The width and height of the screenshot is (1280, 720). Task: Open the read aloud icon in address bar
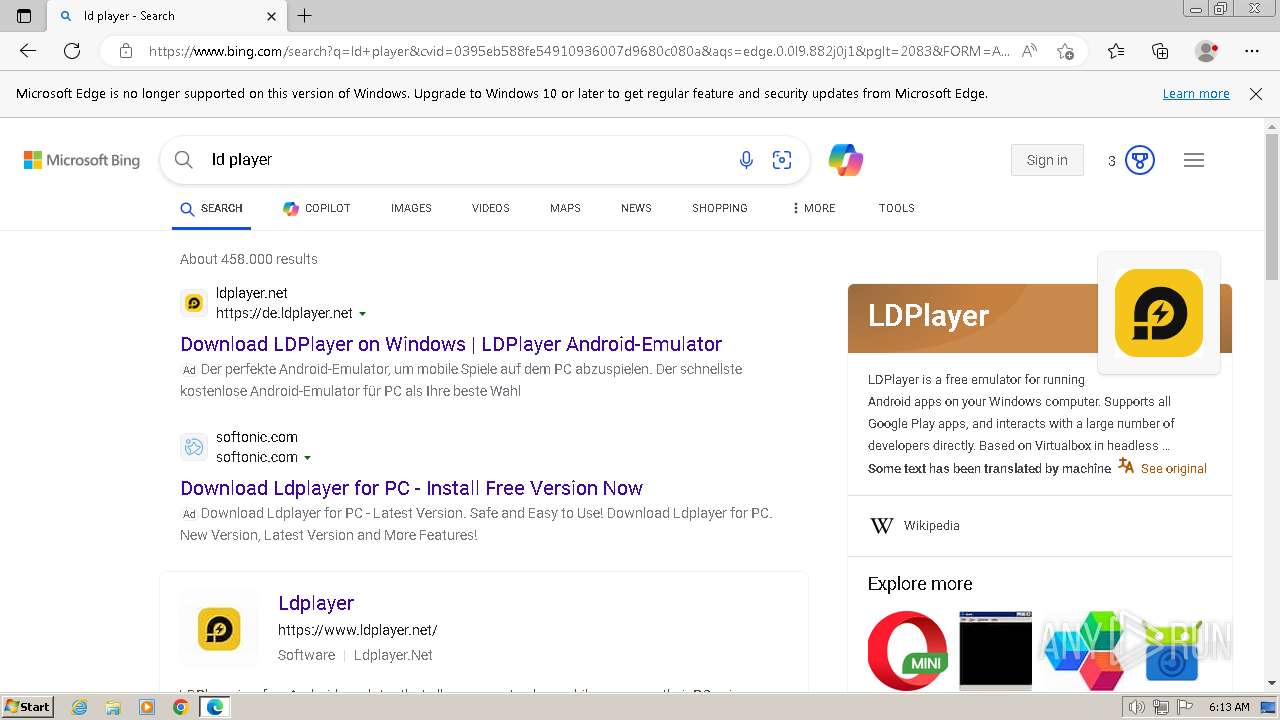[1029, 51]
